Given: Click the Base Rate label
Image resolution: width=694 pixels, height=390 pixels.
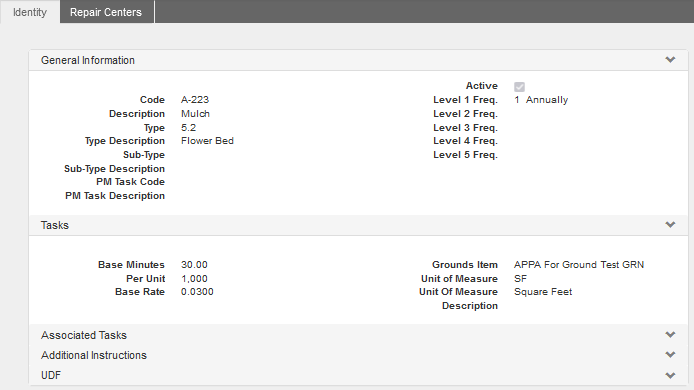Looking at the screenshot, I should click(x=140, y=292).
